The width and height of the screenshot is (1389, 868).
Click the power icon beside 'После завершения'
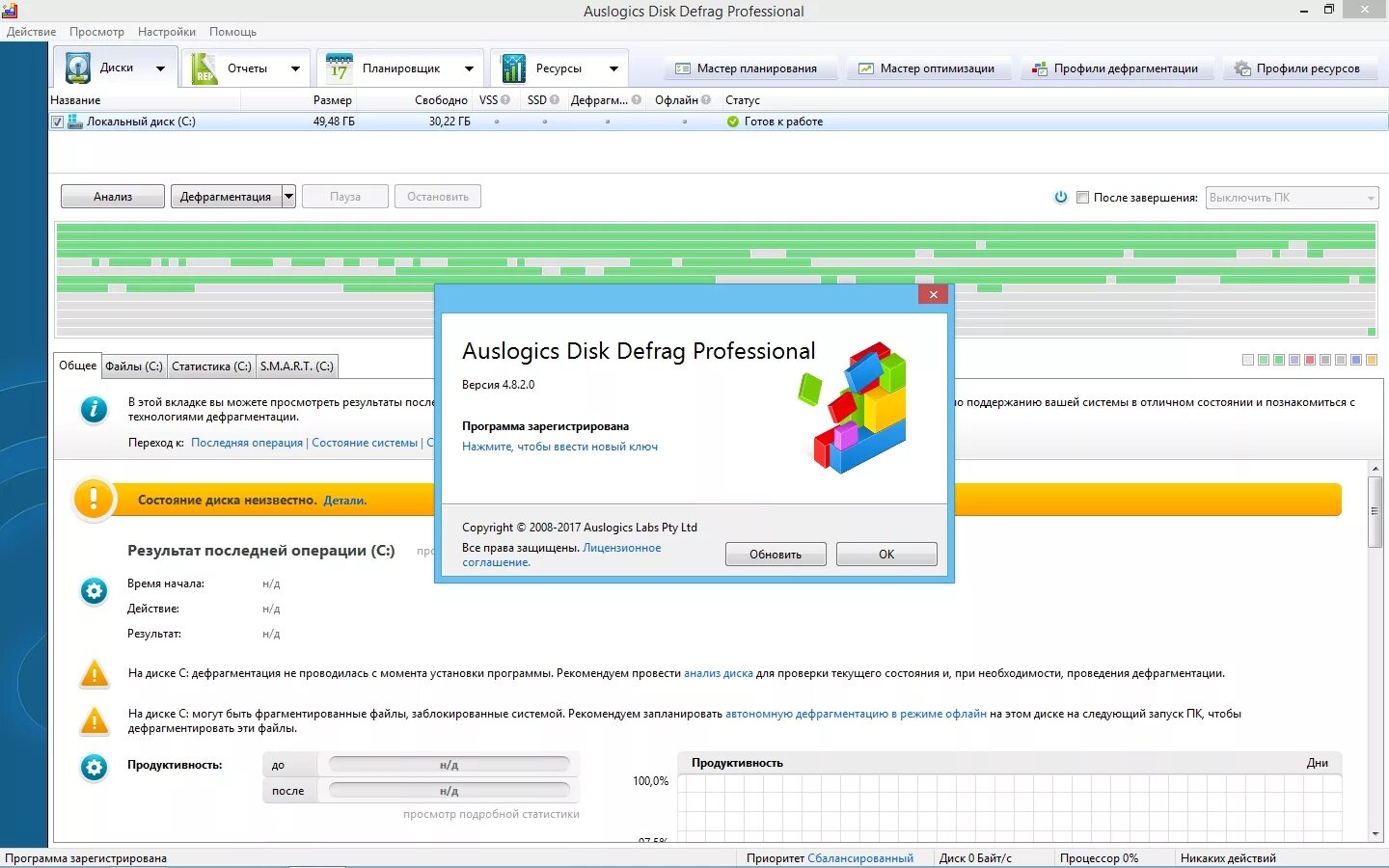pos(1061,197)
